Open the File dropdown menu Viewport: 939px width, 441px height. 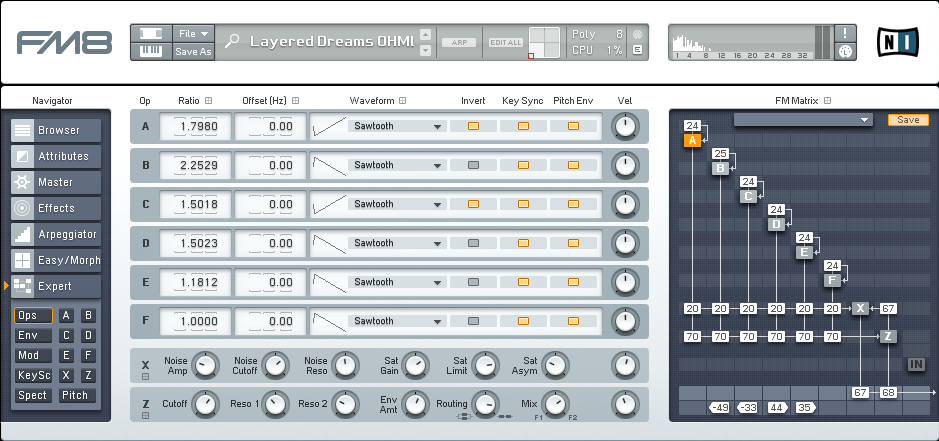[x=193, y=34]
